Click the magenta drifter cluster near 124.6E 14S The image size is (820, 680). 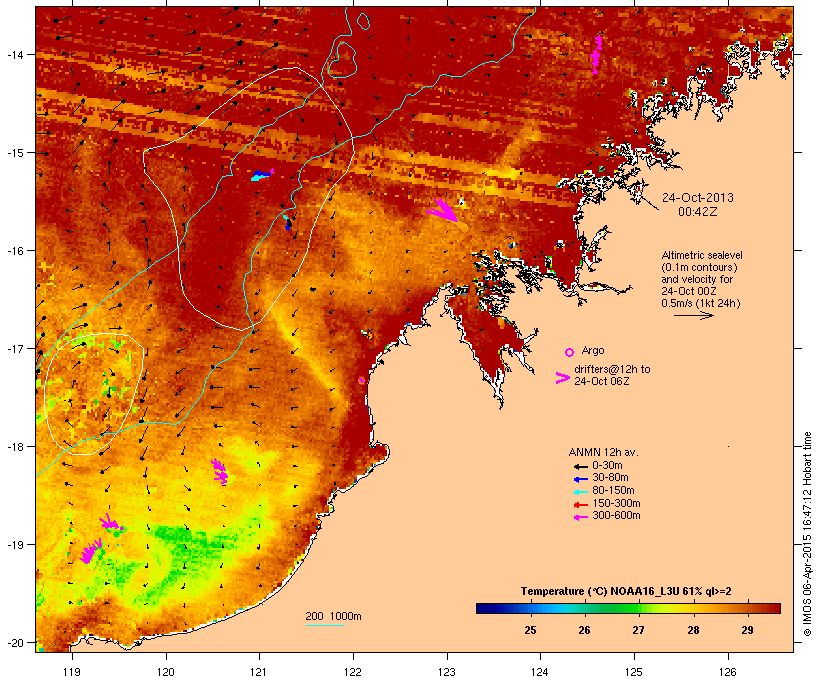coord(597,54)
